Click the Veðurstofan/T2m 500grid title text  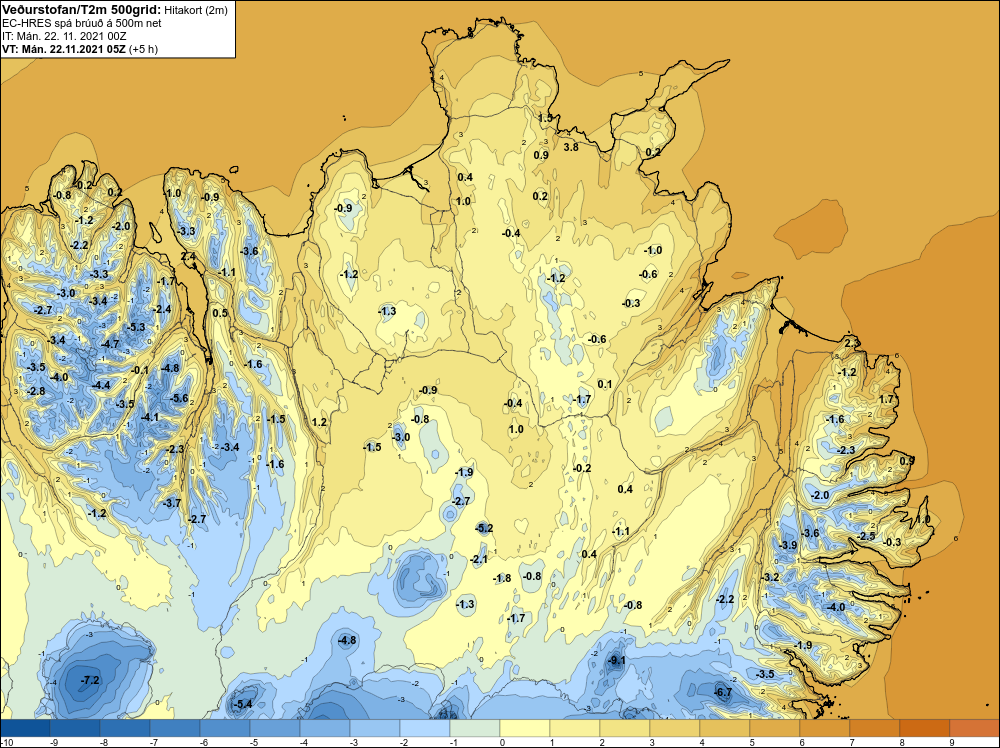pos(82,9)
